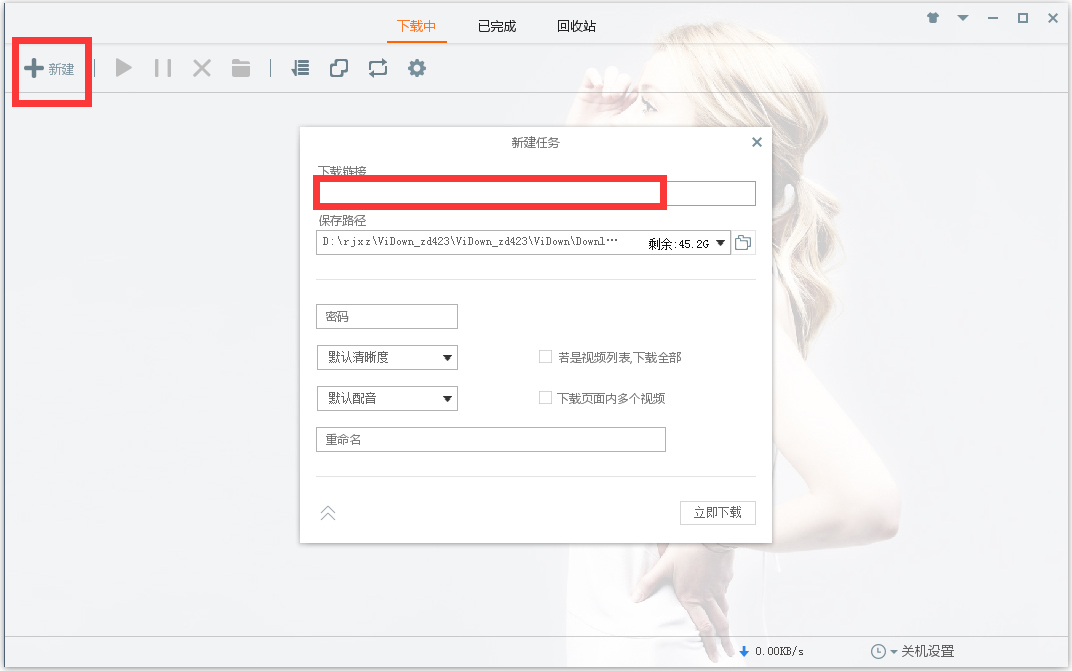Open the main menu dropdown triangle in the title bar
This screenshot has height=671, width=1072.
click(963, 18)
